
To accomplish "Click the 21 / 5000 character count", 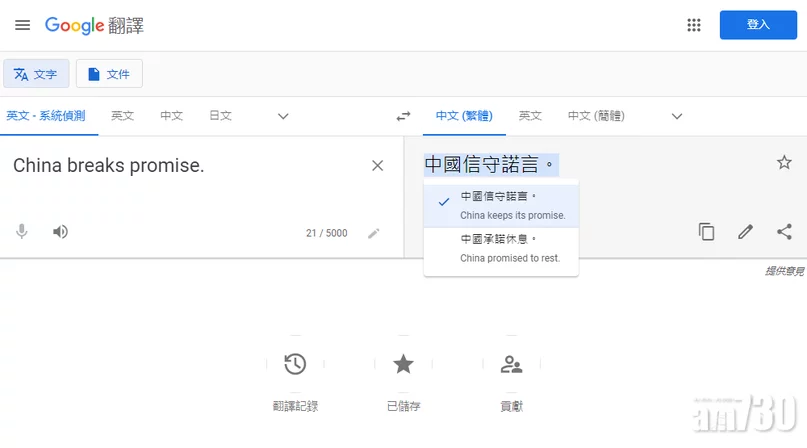I will pos(327,233).
